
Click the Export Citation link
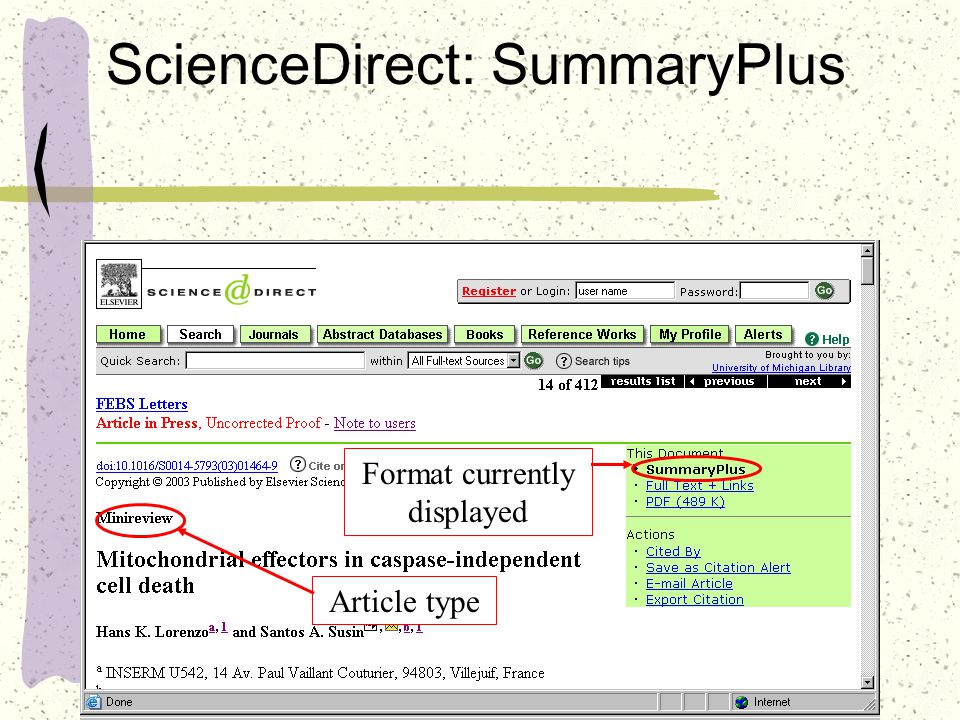(695, 599)
